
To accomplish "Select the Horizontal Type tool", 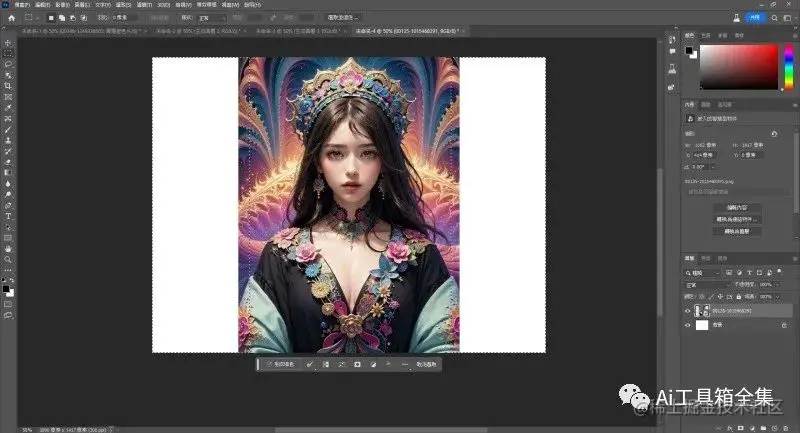I will click(8, 216).
